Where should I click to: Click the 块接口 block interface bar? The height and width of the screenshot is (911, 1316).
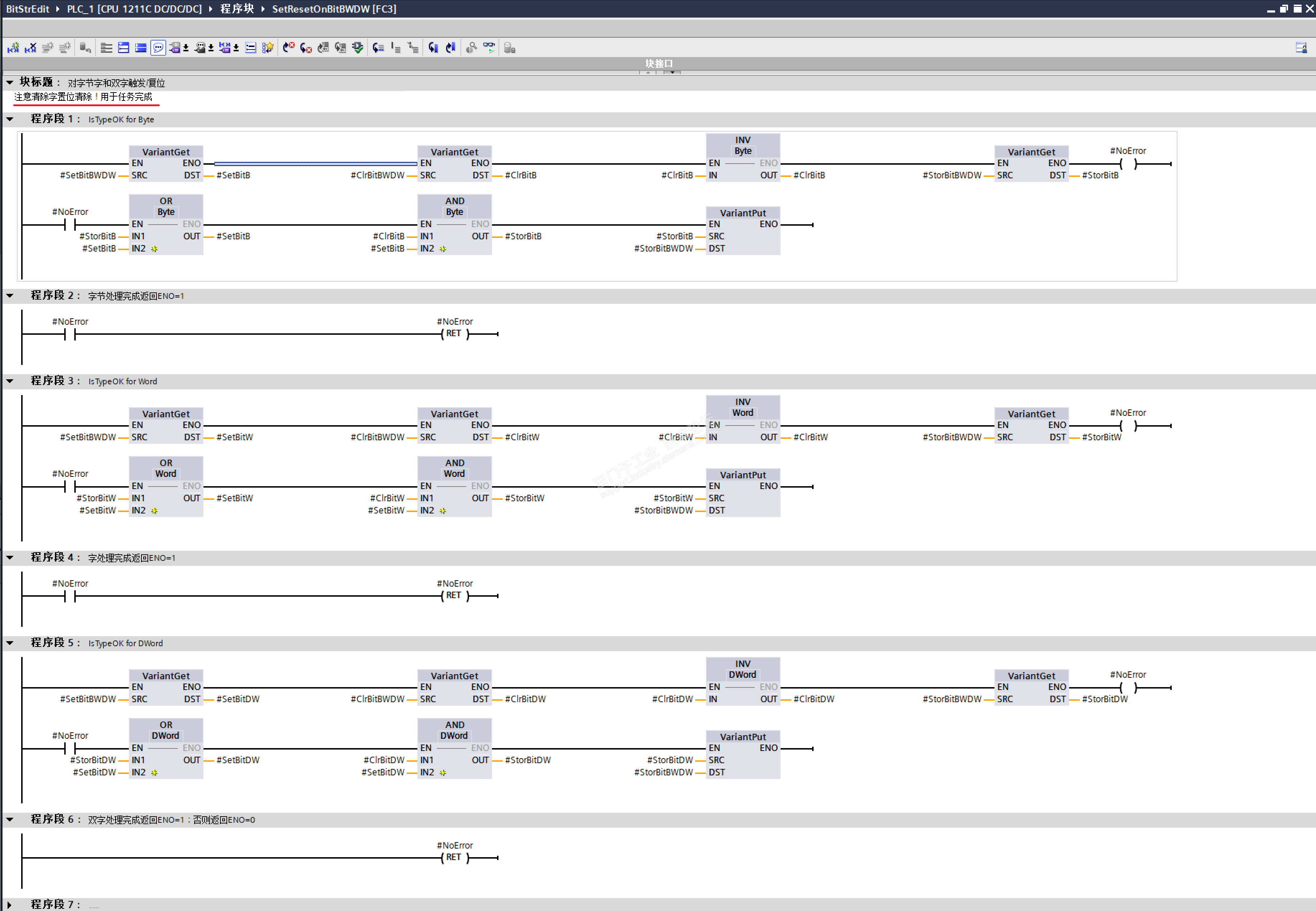point(659,64)
